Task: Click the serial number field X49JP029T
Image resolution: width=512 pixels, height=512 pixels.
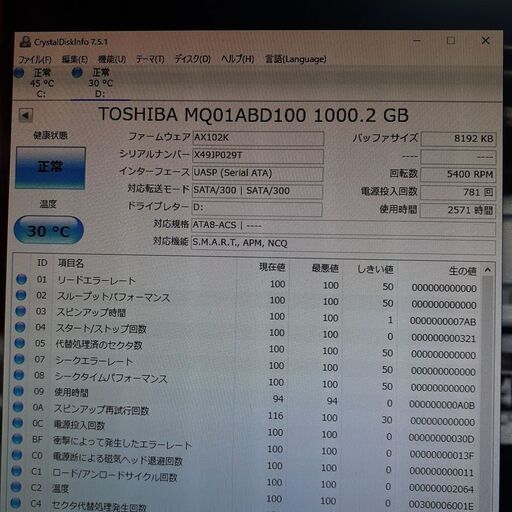Action: coord(258,156)
